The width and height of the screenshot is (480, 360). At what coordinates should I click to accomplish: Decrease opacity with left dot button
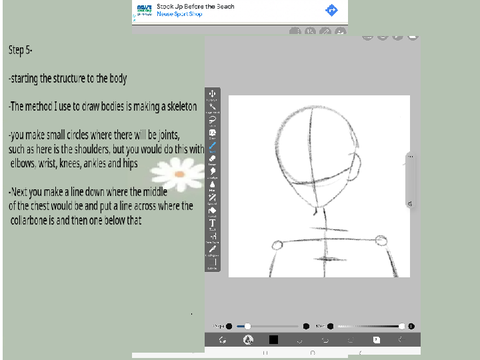click(x=330, y=326)
